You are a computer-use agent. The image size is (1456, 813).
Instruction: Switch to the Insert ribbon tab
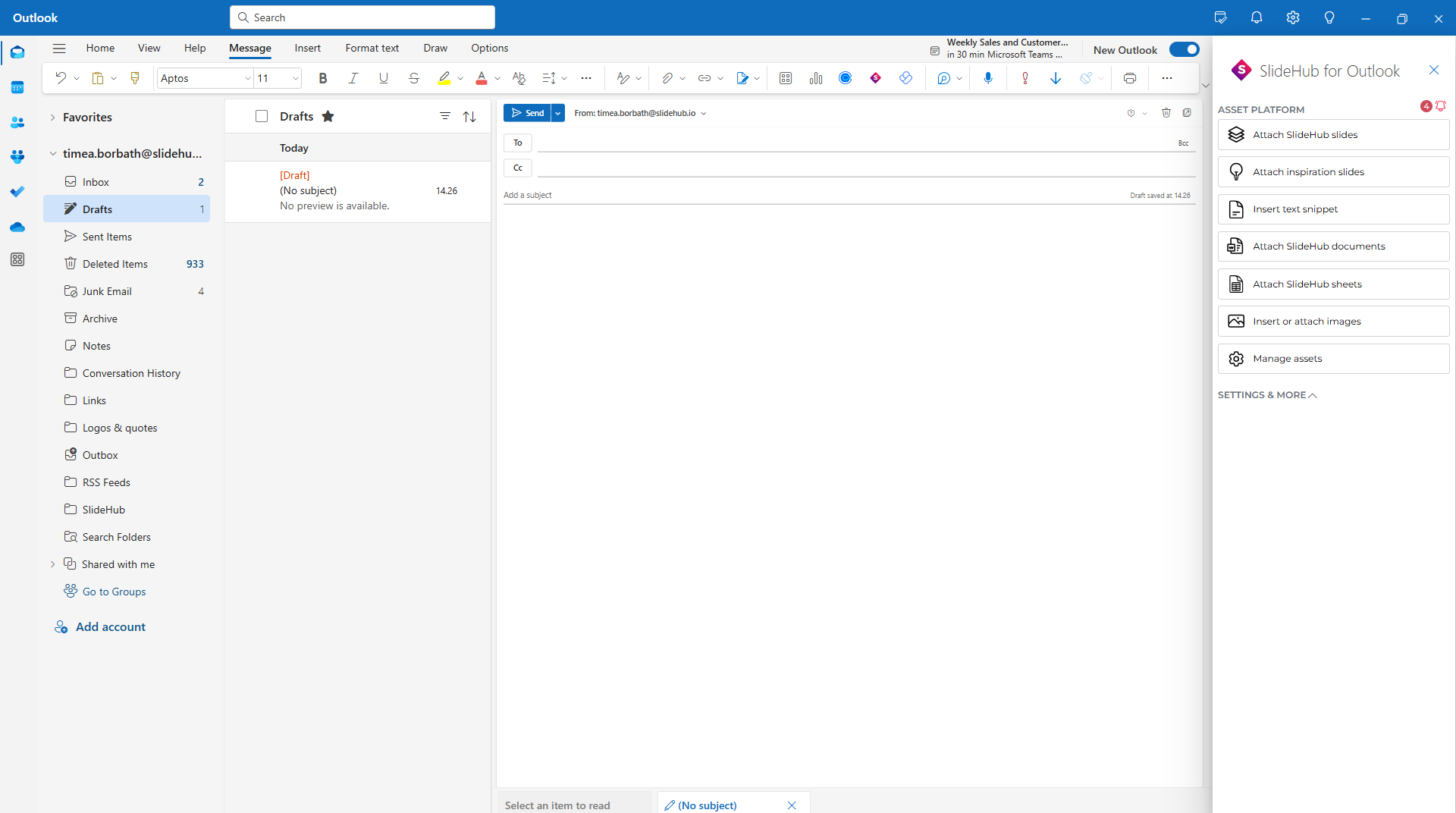click(307, 48)
